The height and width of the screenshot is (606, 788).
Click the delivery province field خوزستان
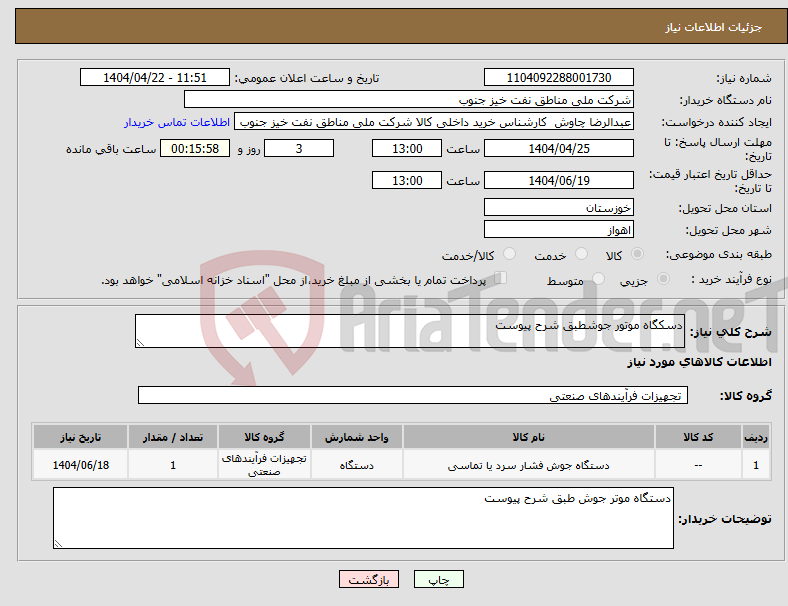pos(558,207)
